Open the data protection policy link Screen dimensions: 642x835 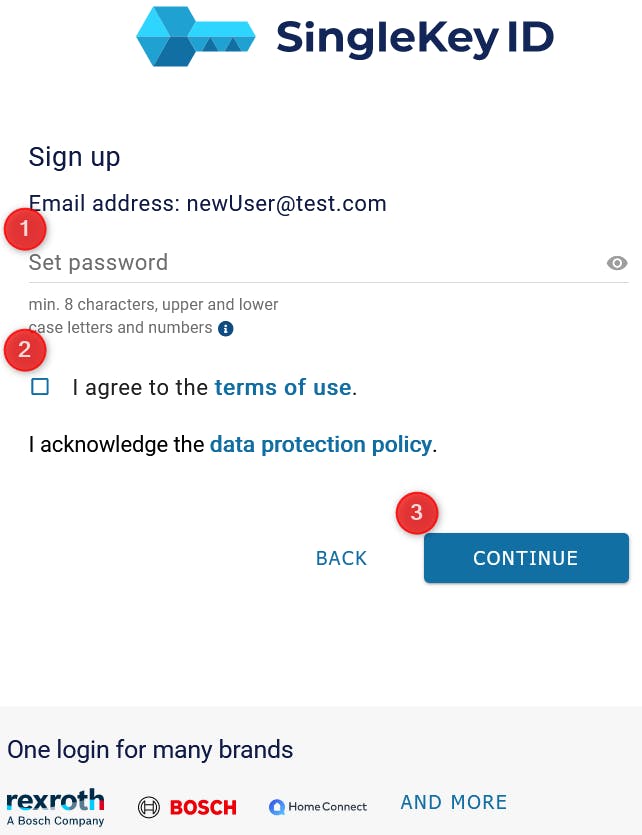coord(321,444)
